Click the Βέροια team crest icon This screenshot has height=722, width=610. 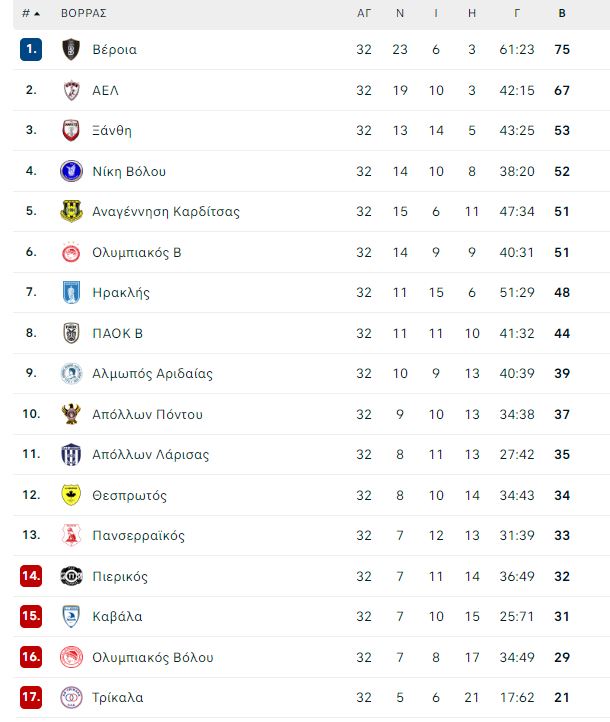click(x=71, y=49)
